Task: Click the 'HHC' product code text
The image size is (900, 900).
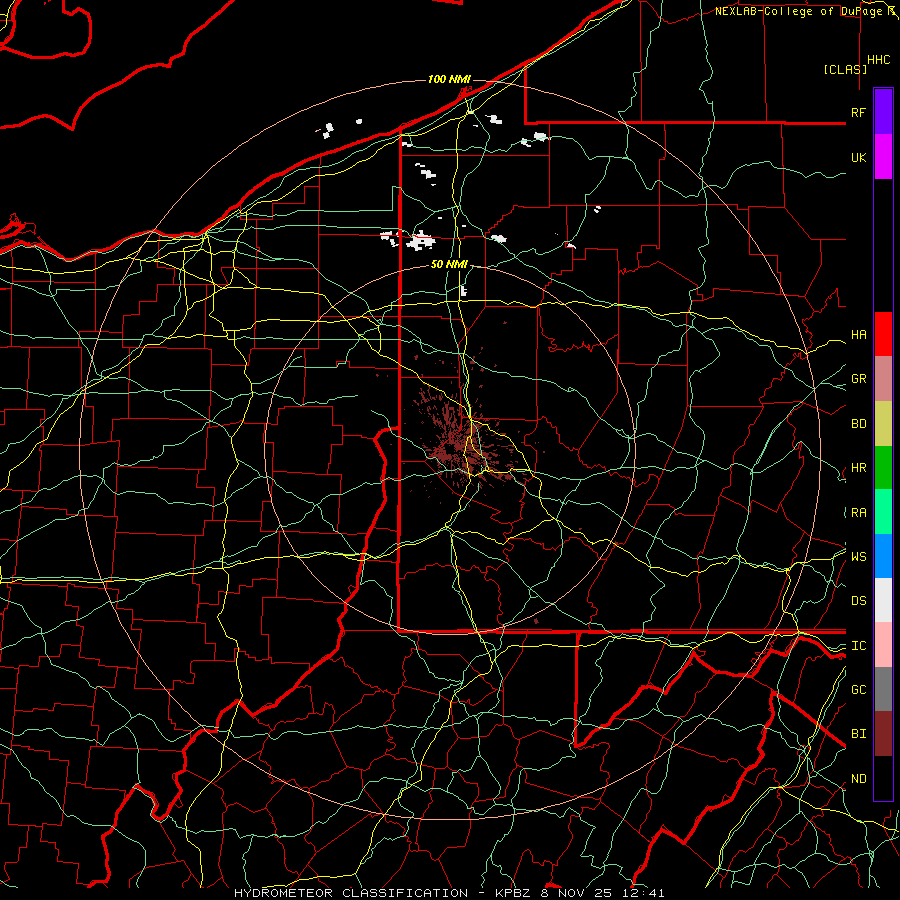Action: click(878, 60)
